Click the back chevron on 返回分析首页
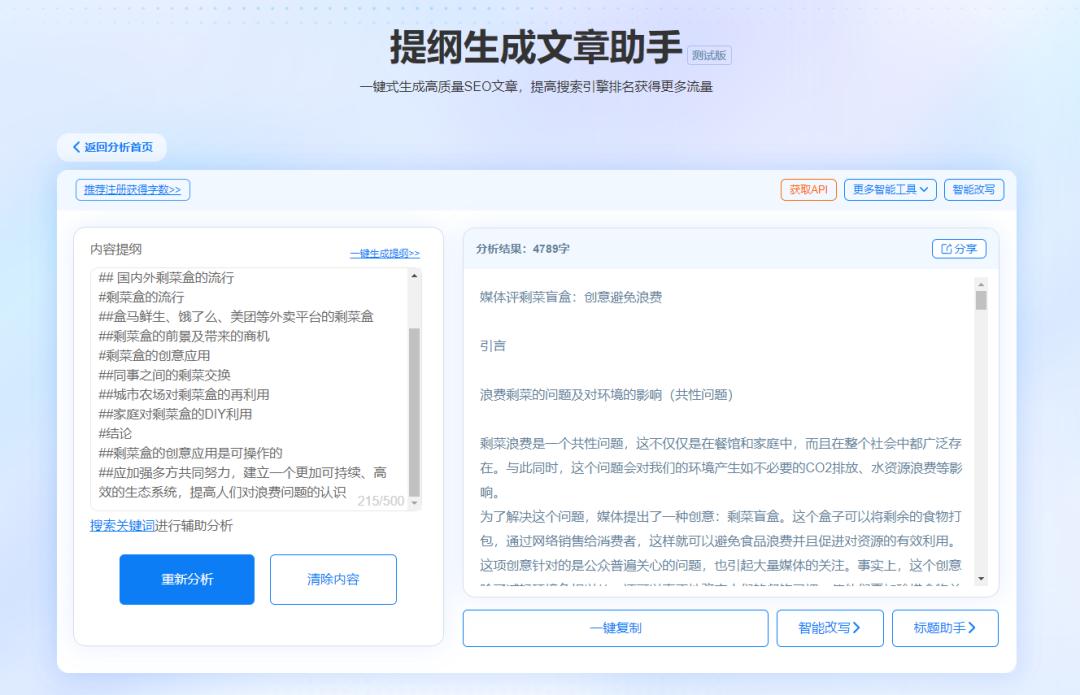 (x=77, y=146)
